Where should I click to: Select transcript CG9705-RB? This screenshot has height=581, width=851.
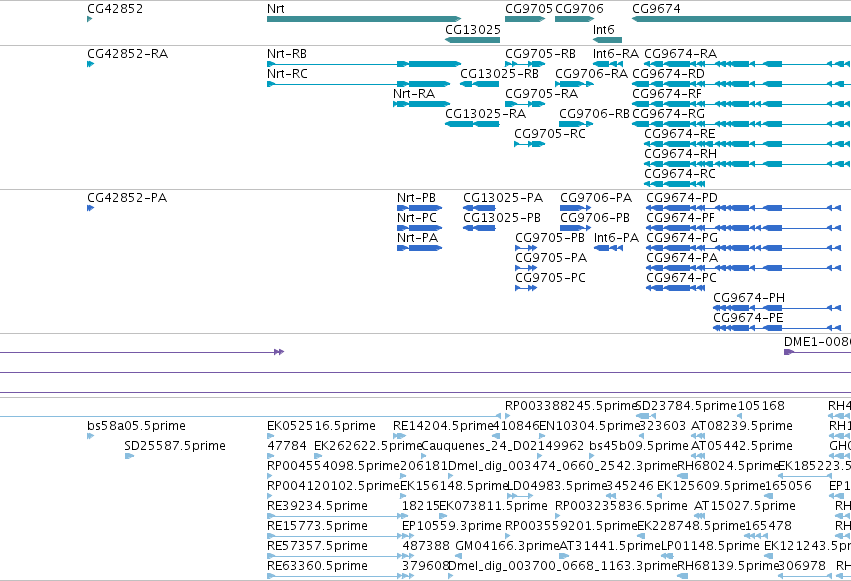(525, 64)
